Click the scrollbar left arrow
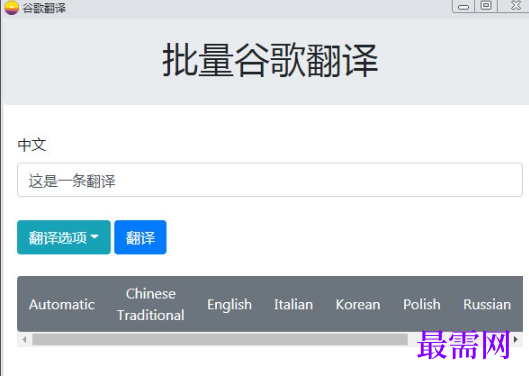 (24, 340)
